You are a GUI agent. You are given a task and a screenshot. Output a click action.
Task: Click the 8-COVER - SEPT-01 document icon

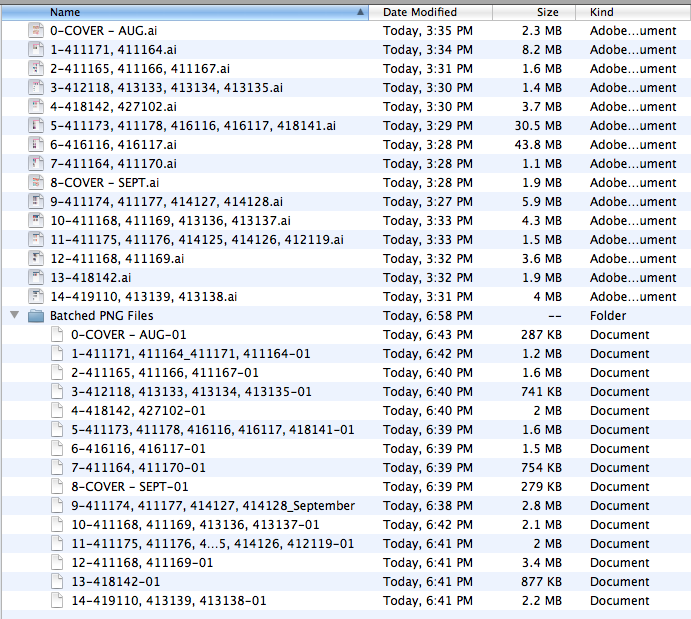57,486
